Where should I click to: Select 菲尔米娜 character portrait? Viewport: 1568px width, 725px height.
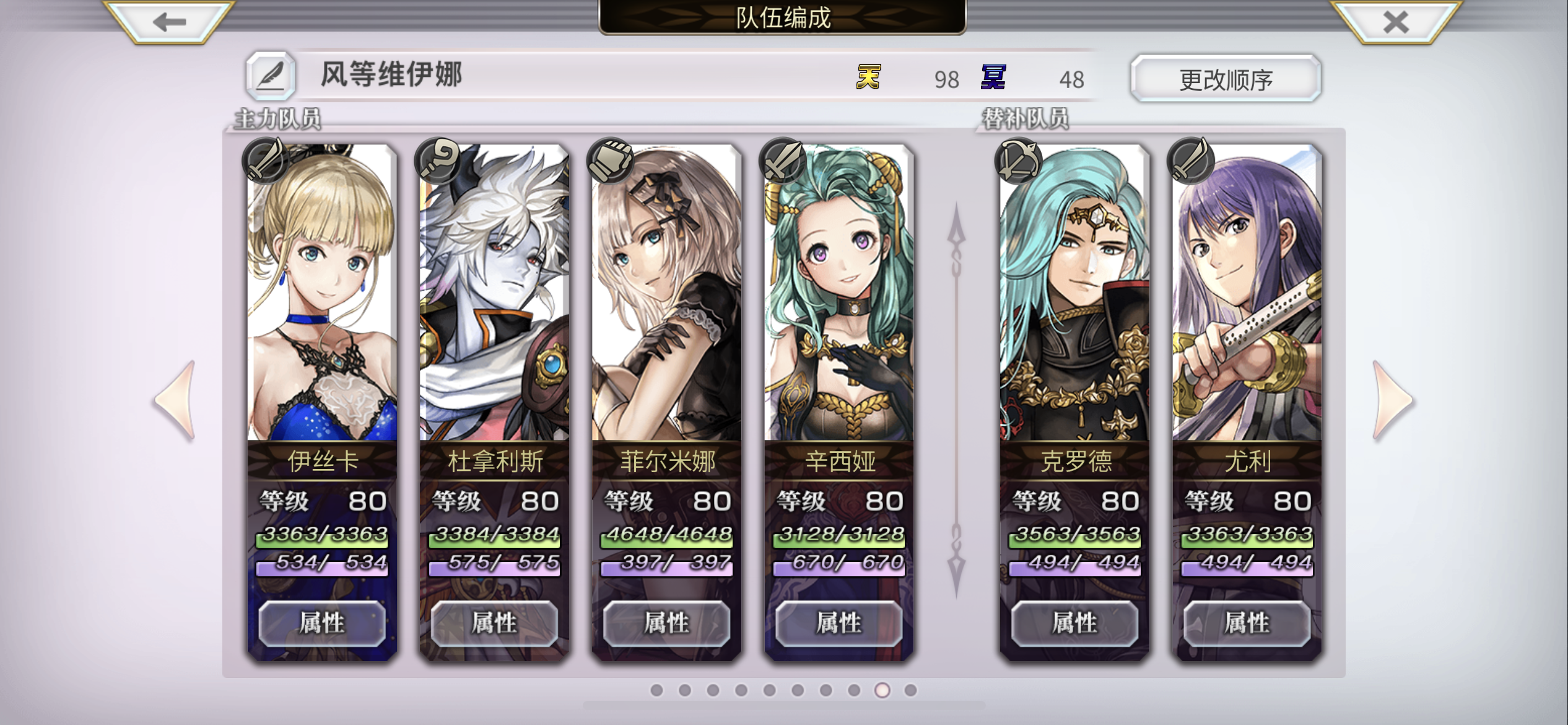[x=667, y=292]
